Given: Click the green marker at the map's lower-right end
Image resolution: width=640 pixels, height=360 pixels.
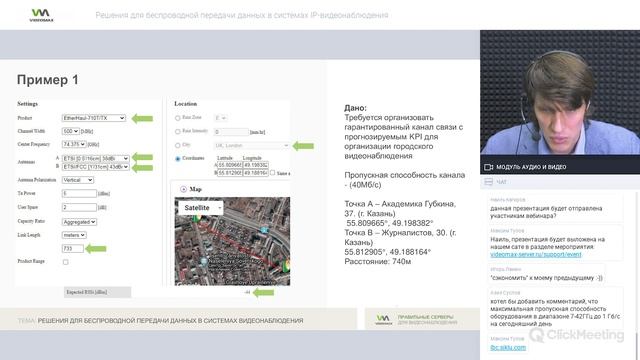Looking at the screenshot, I should pyautogui.click(x=286, y=266).
